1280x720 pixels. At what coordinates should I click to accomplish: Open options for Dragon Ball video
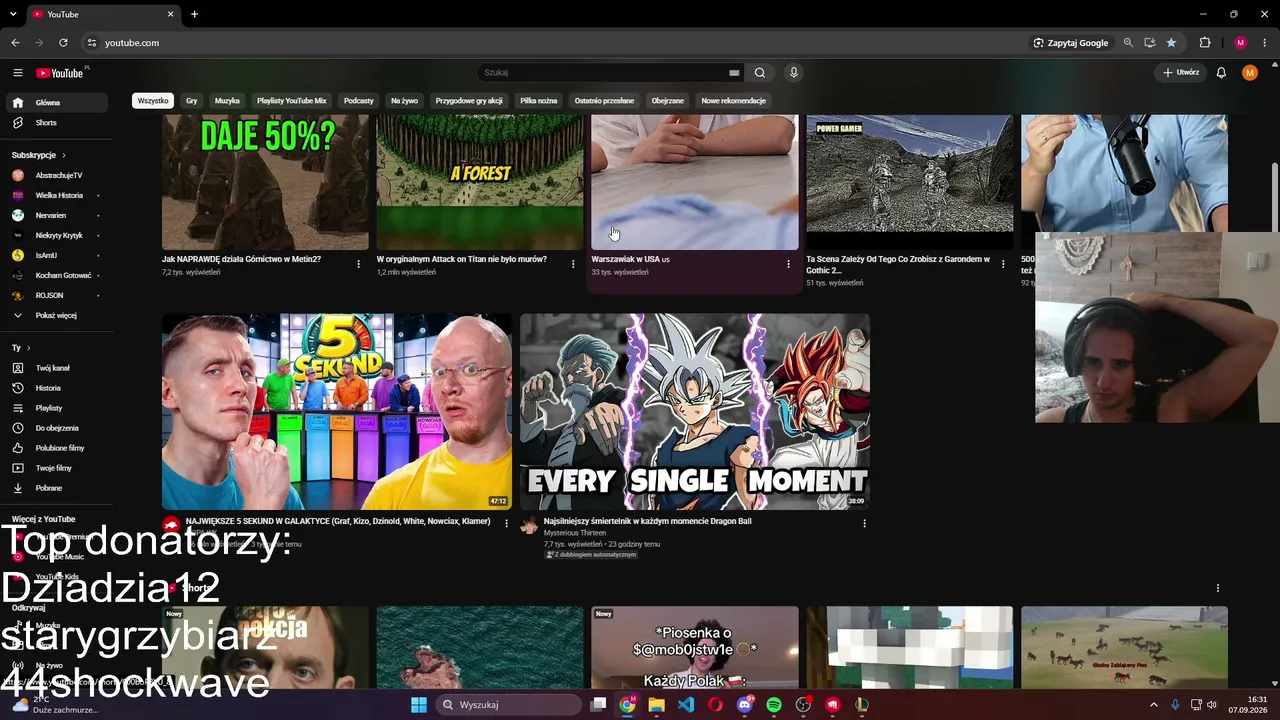click(864, 523)
